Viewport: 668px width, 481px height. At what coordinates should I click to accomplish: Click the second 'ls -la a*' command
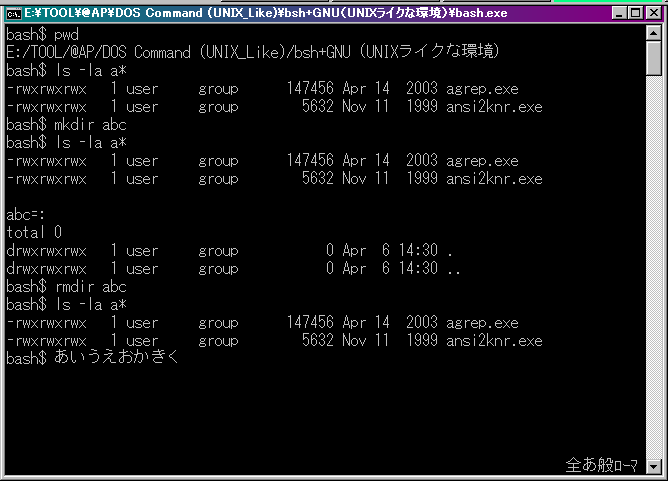(91, 142)
